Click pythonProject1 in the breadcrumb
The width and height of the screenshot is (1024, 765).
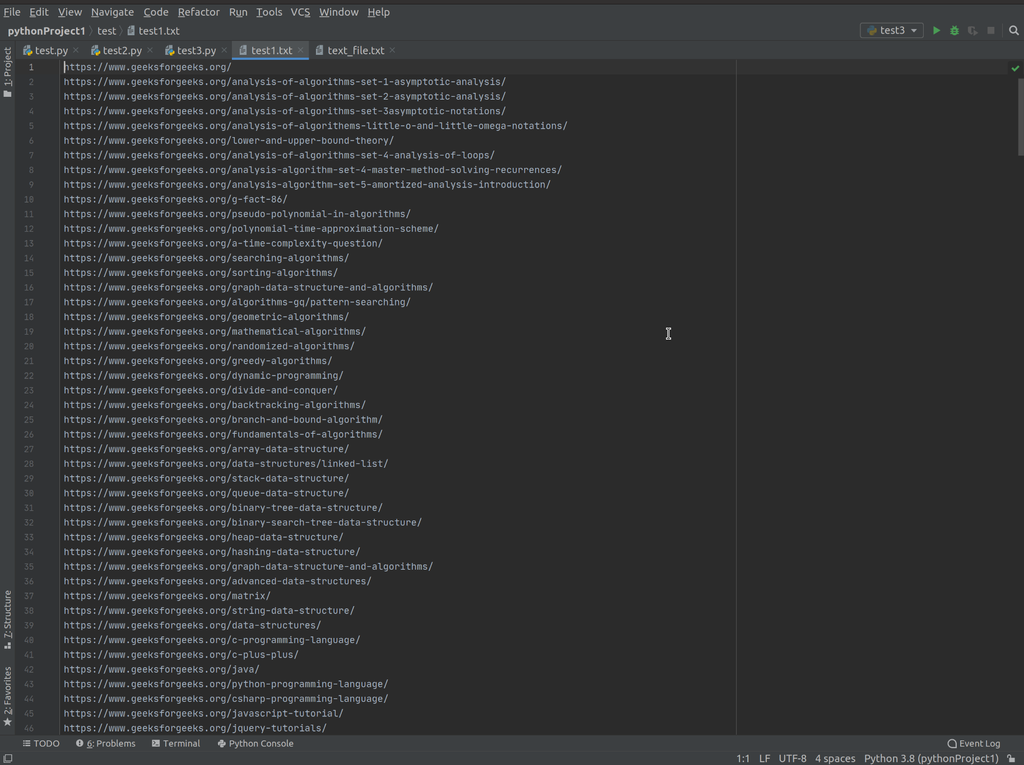click(x=46, y=31)
